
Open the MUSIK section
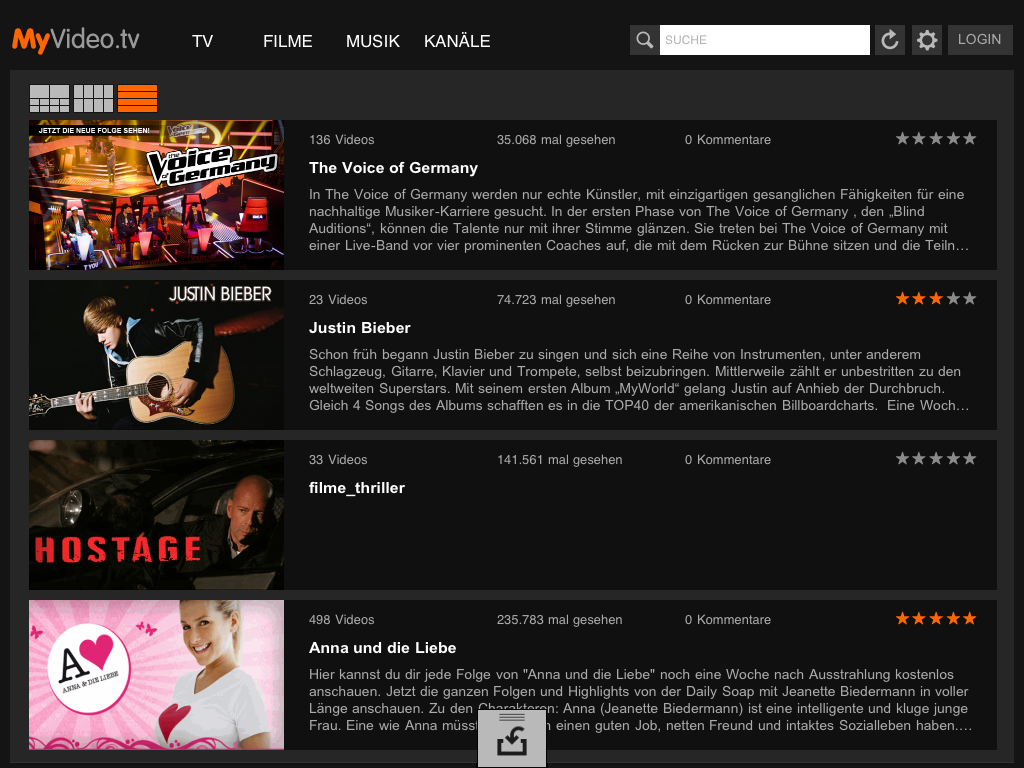(x=372, y=41)
